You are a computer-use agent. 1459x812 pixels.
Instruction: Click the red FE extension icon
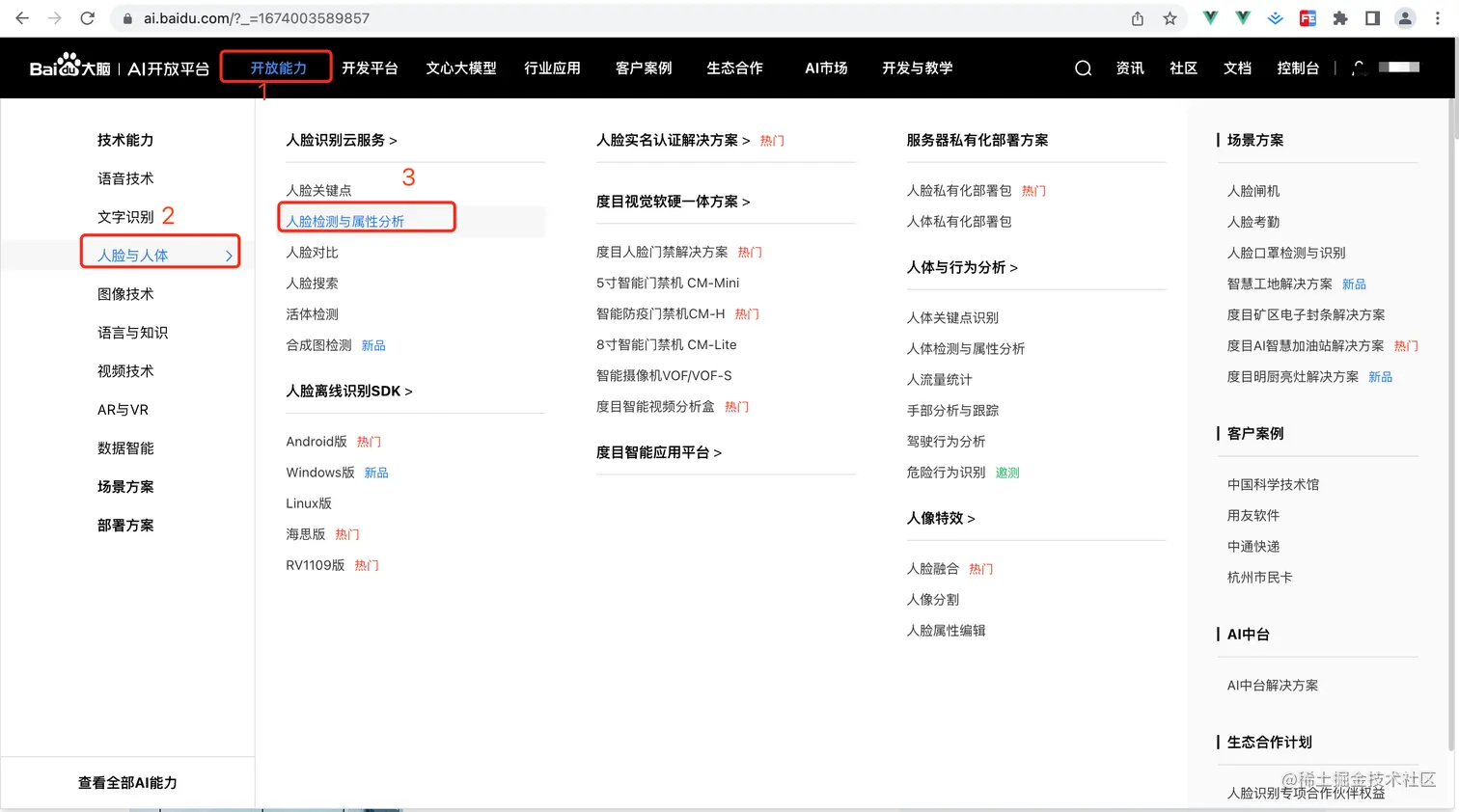1308,18
